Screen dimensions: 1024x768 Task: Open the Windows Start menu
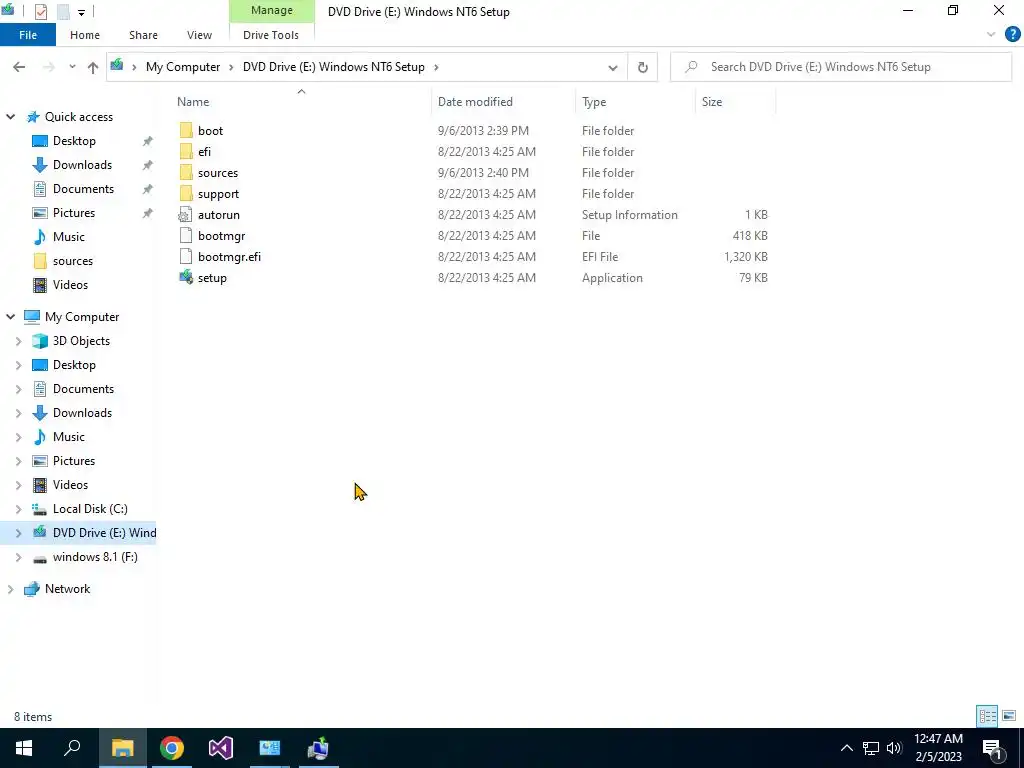coord(24,748)
